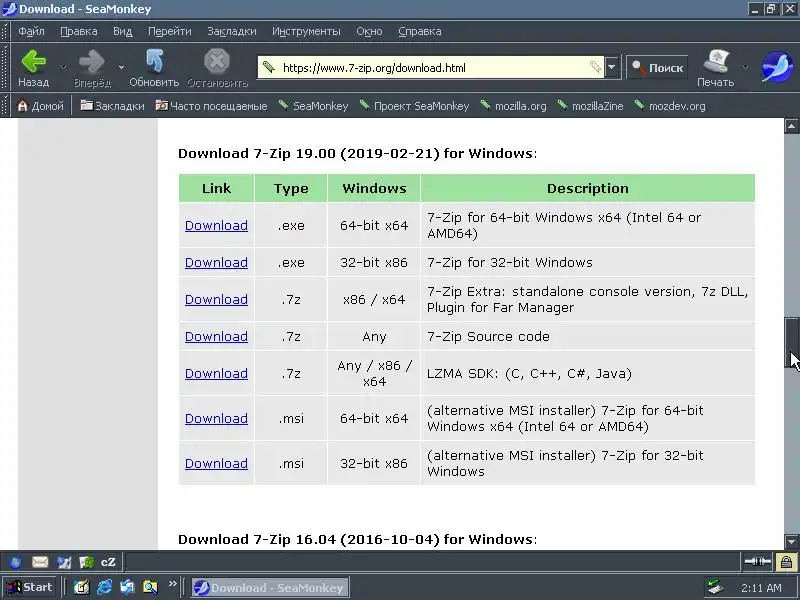Screen dimensions: 800x600
Task: Open the Окно menu
Action: (369, 31)
